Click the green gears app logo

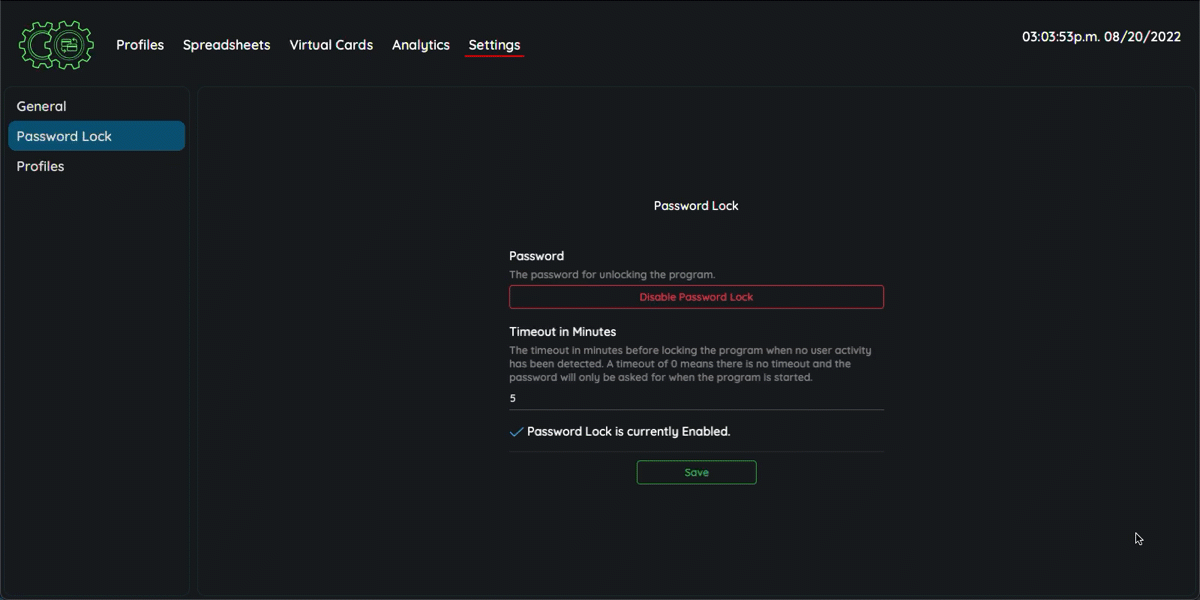tap(56, 45)
